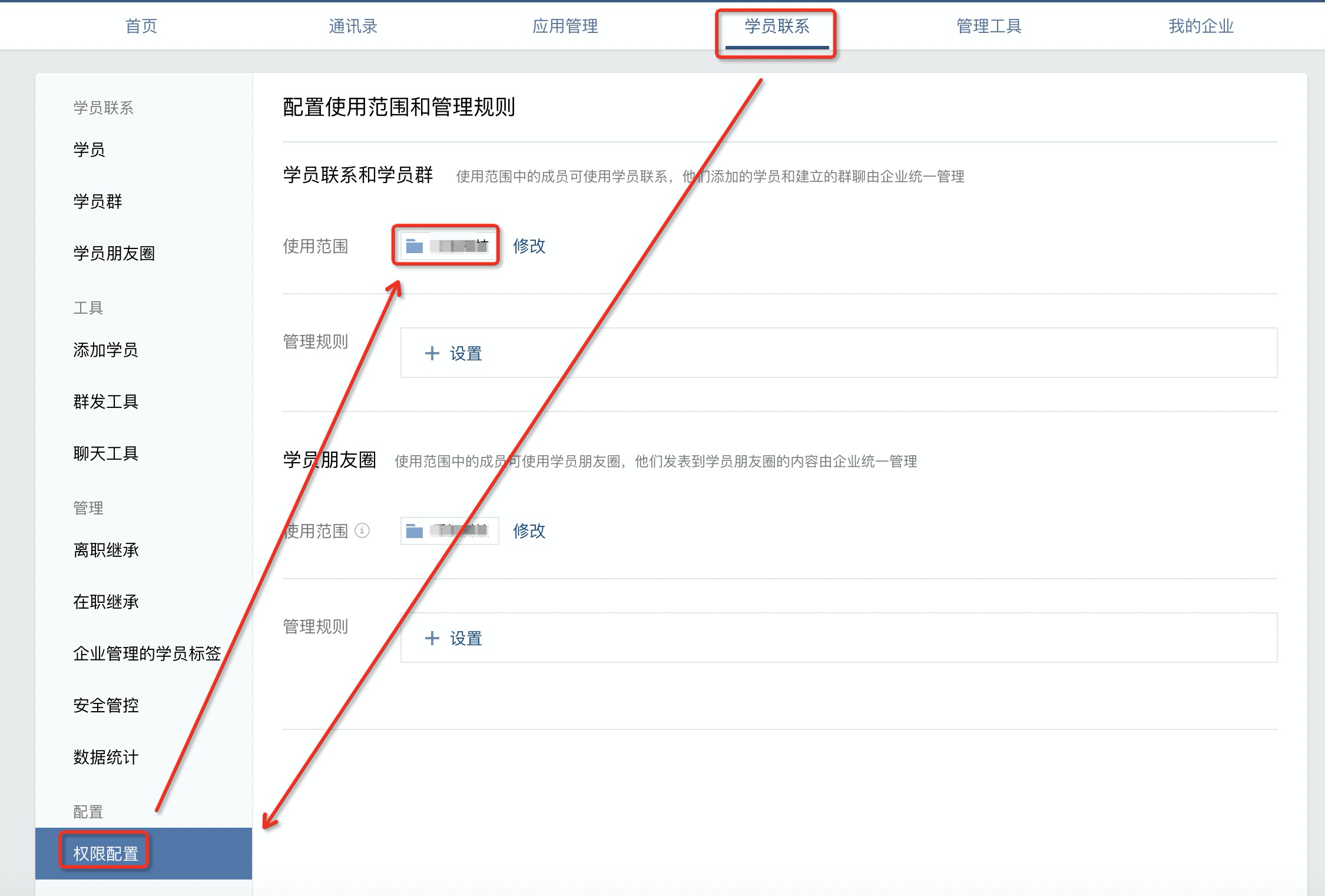The image size is (1325, 896).
Task: Click the 管理规则 label under 学员联系和学员群
Action: pos(316,341)
